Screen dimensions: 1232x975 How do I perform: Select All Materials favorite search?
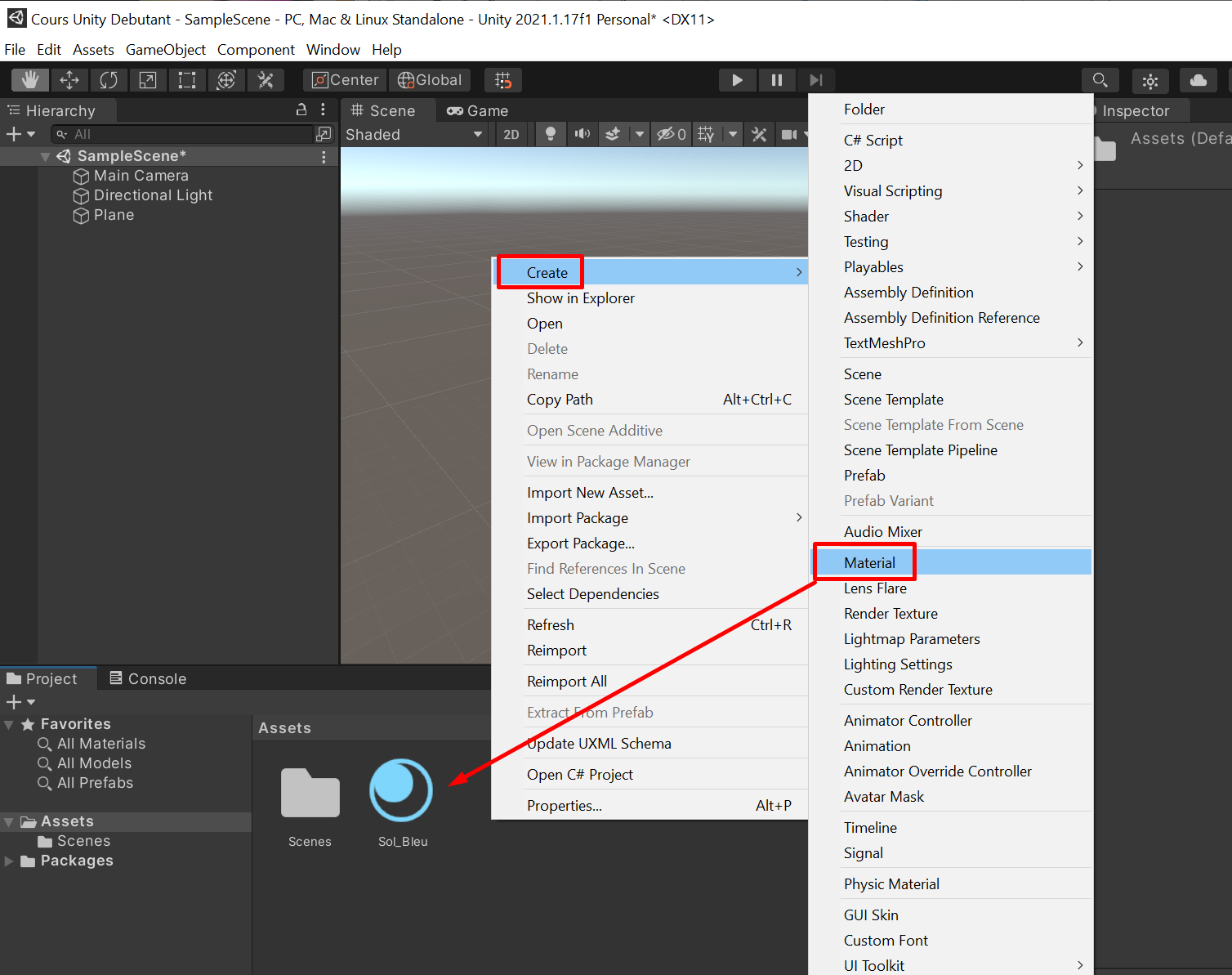pyautogui.click(x=101, y=744)
